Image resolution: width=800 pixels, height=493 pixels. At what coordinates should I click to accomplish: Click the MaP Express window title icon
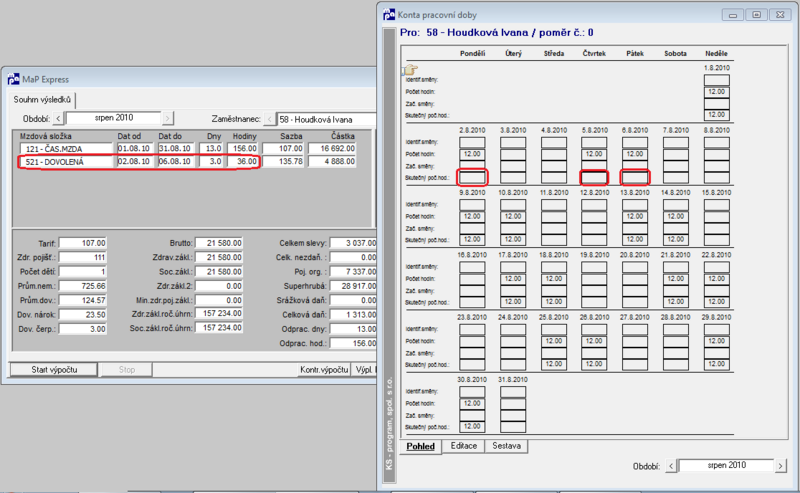(x=13, y=79)
